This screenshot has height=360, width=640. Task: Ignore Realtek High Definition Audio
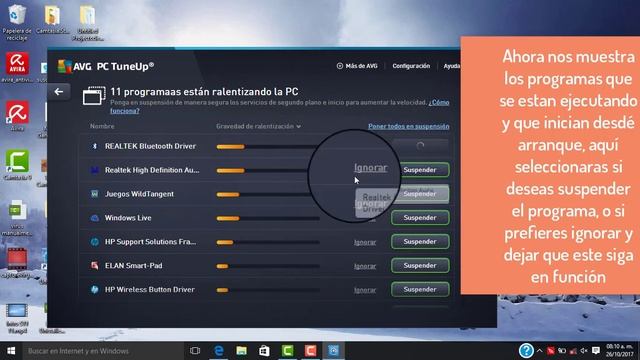[x=371, y=168]
